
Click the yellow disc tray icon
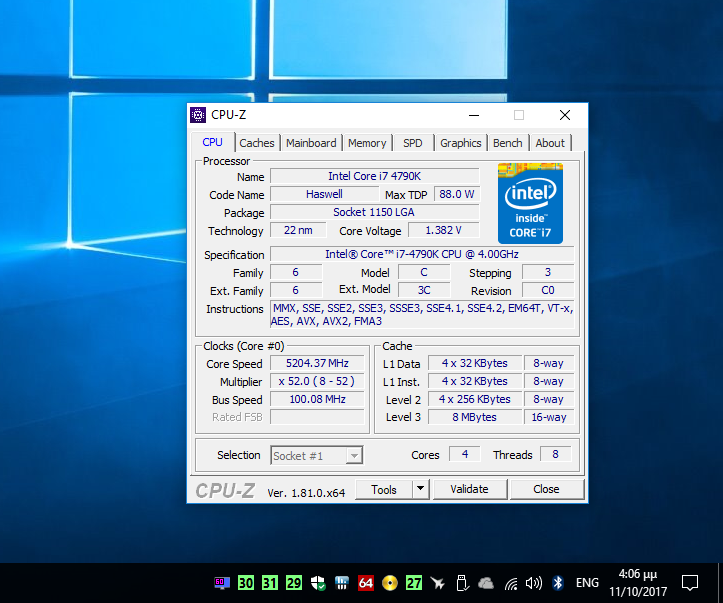(x=390, y=583)
